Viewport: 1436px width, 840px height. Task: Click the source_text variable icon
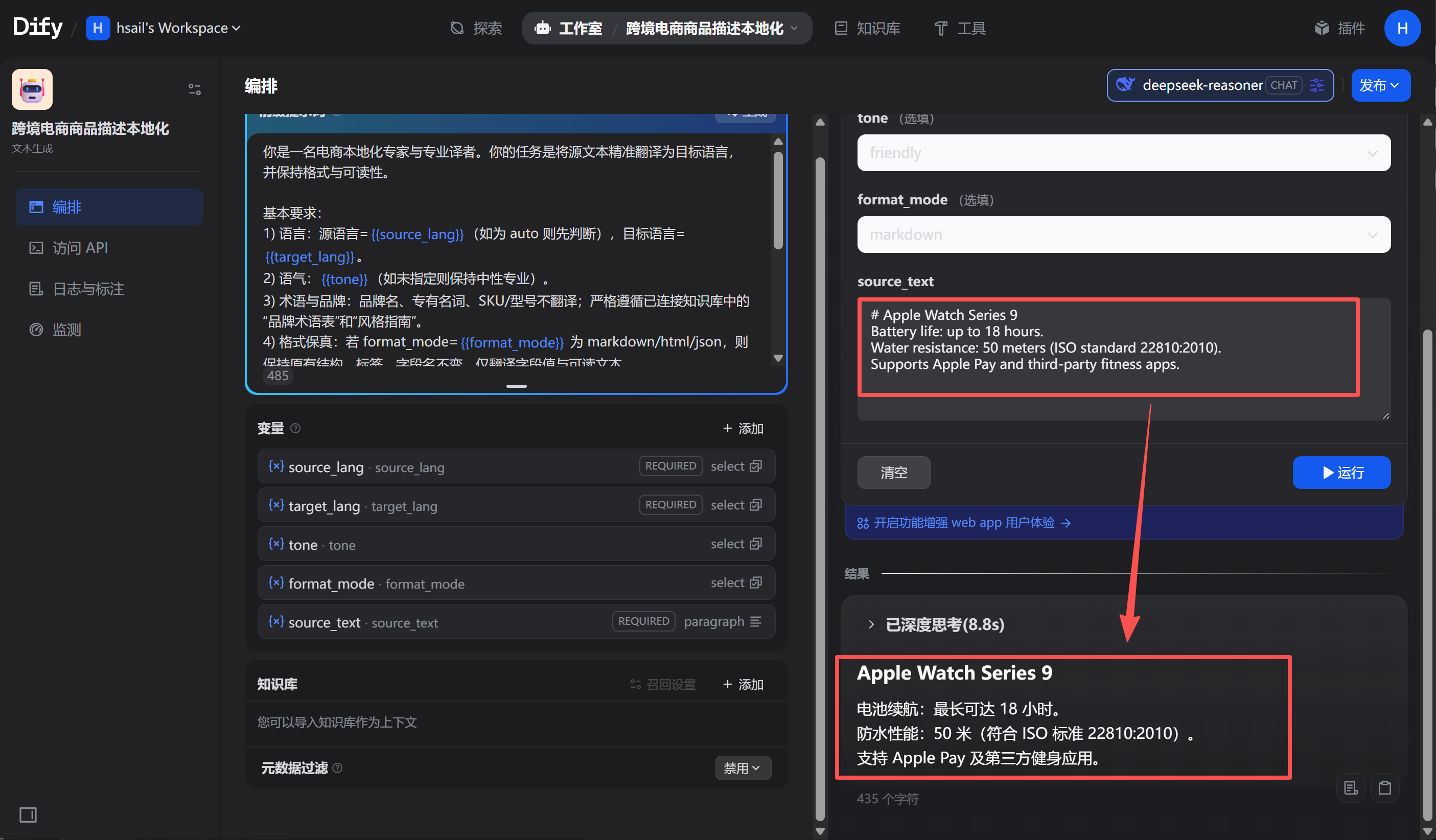coord(276,621)
